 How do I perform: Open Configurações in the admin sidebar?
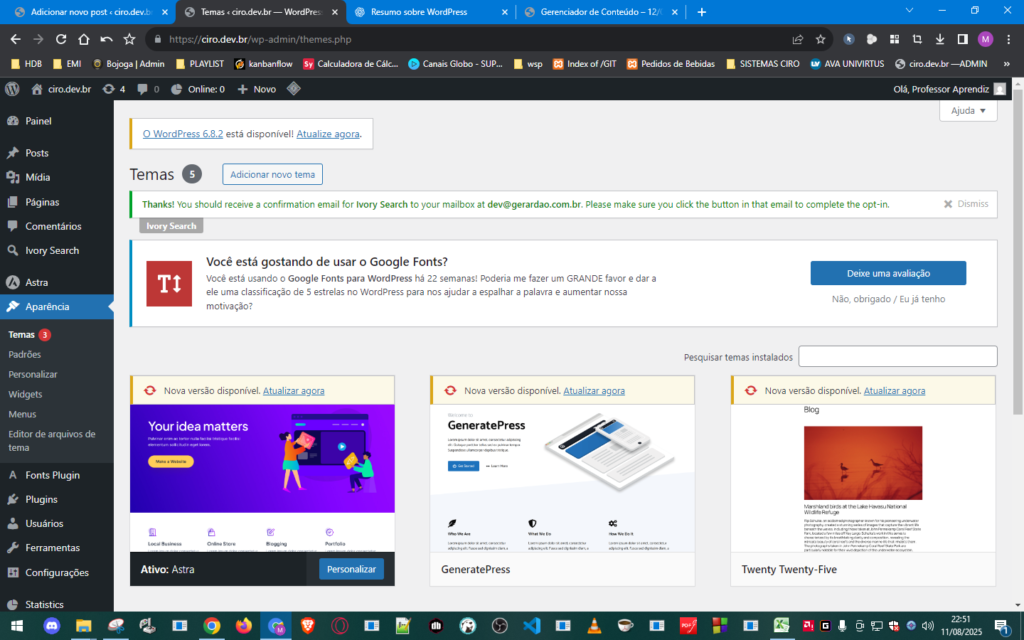57,572
